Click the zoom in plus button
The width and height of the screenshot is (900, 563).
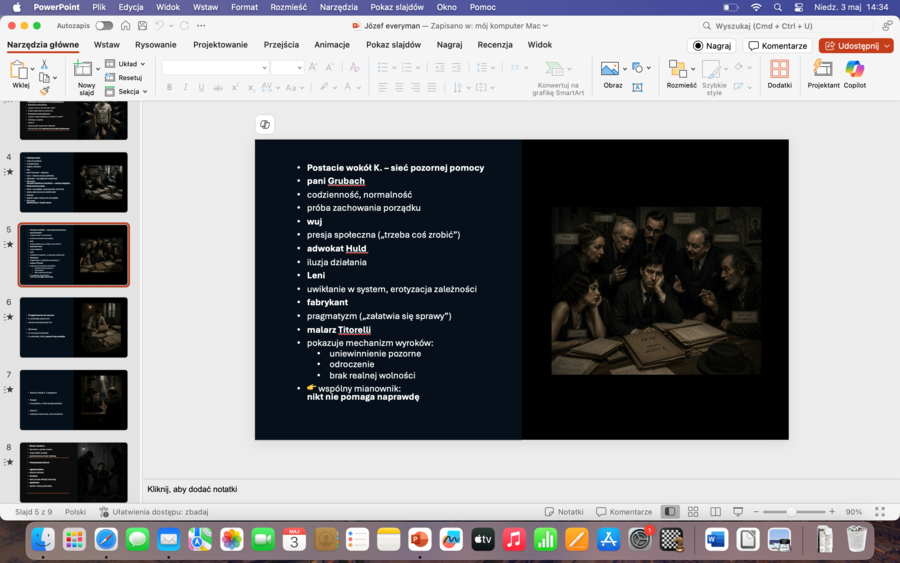pyautogui.click(x=832, y=511)
